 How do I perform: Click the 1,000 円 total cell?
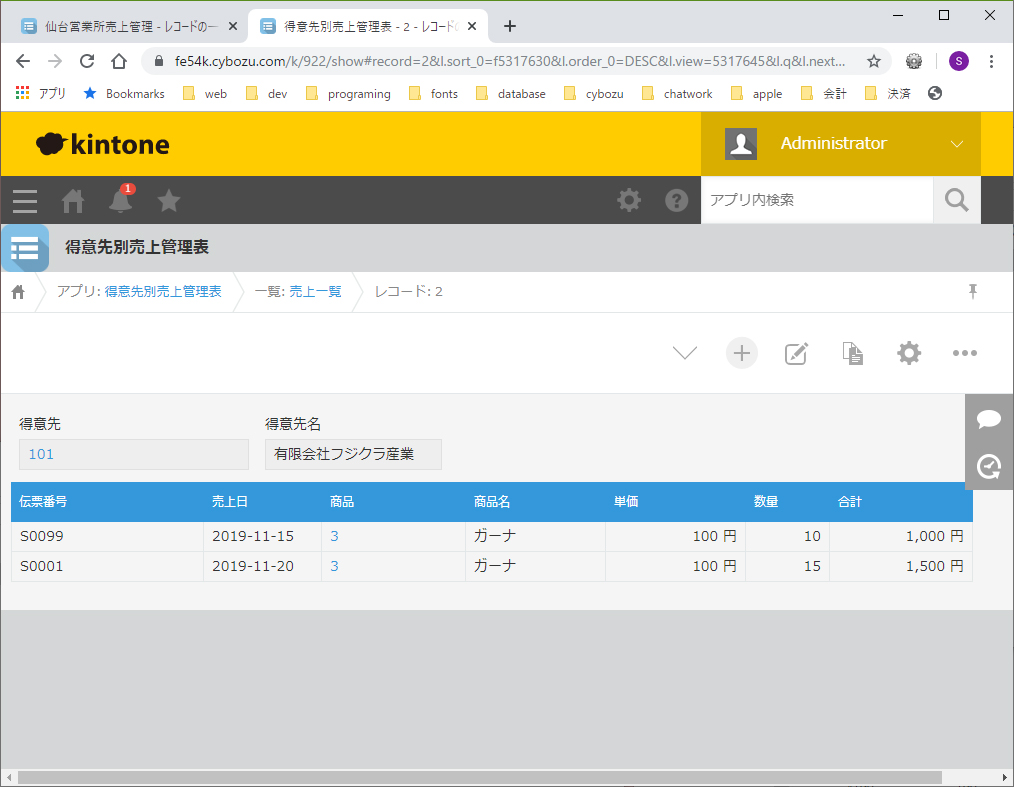point(901,536)
